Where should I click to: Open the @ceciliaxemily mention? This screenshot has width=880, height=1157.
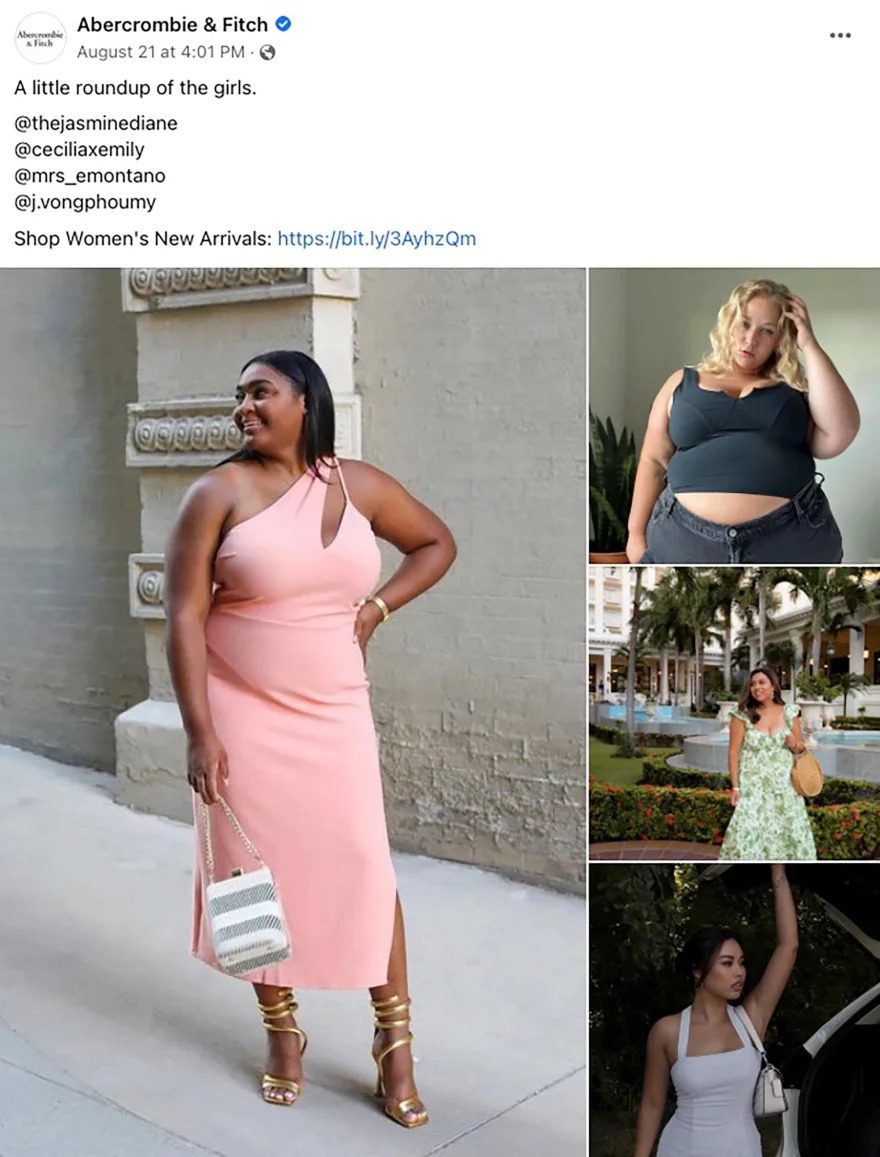click(80, 150)
